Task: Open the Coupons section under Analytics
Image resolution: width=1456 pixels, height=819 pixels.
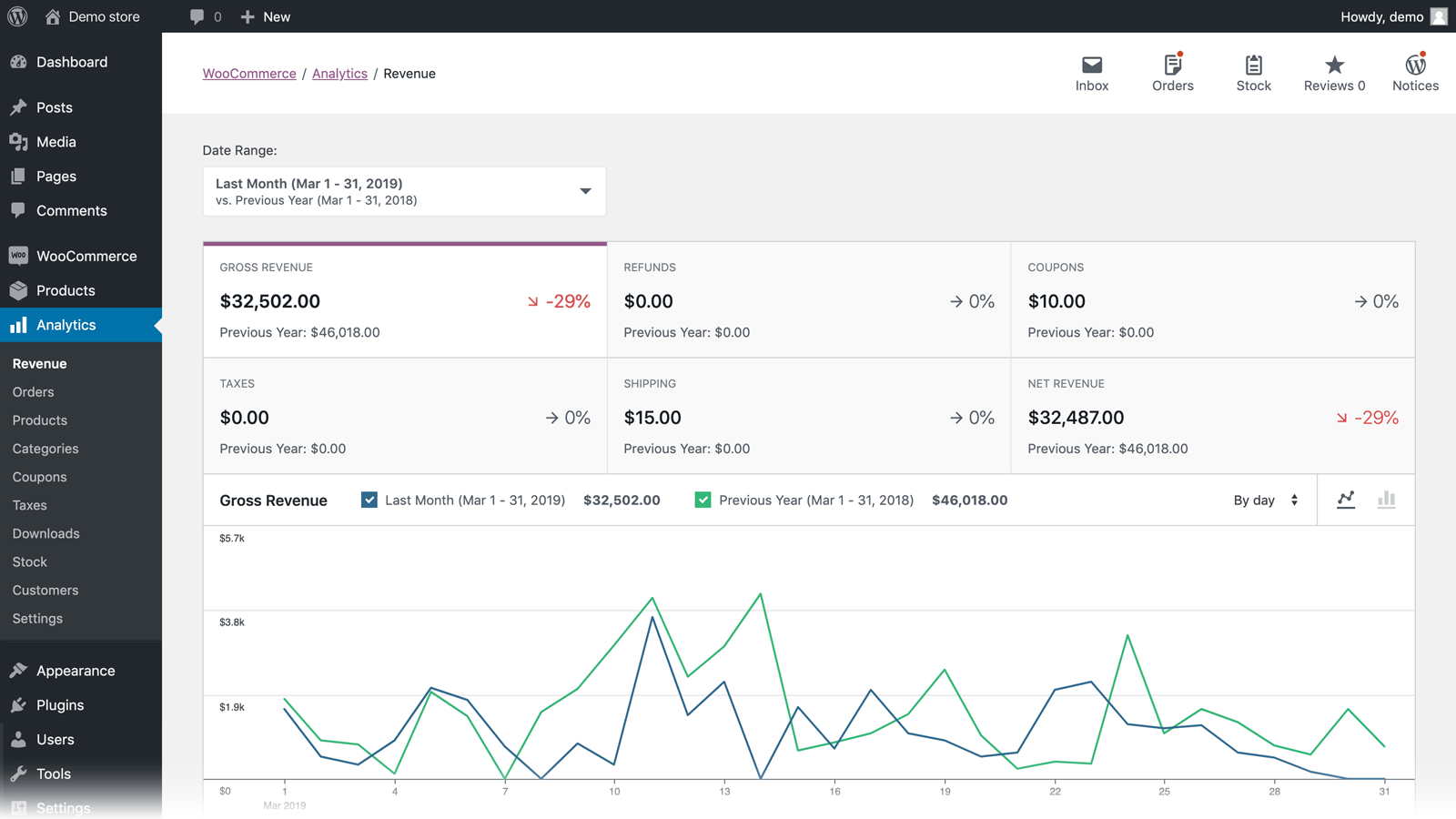Action: 39,477
